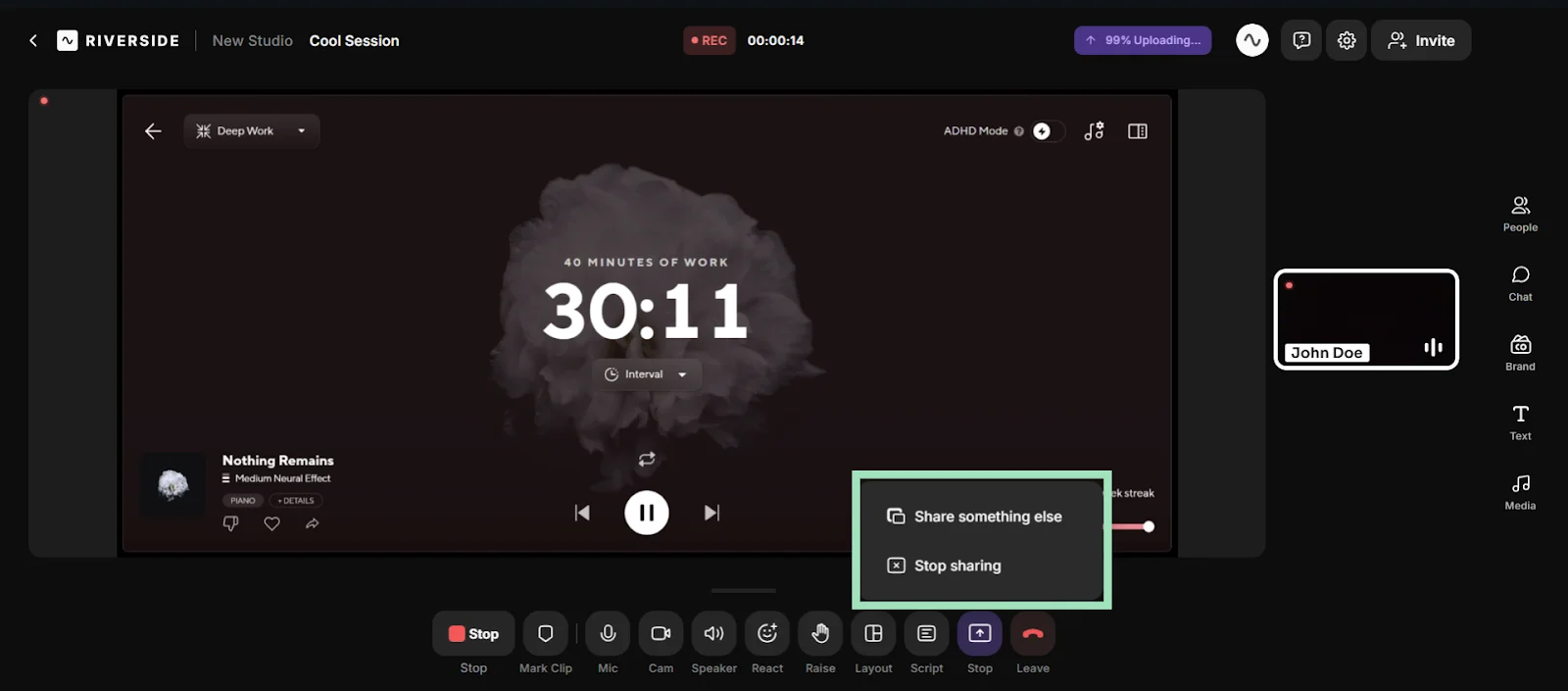Open the music notes settings icon

[1094, 130]
